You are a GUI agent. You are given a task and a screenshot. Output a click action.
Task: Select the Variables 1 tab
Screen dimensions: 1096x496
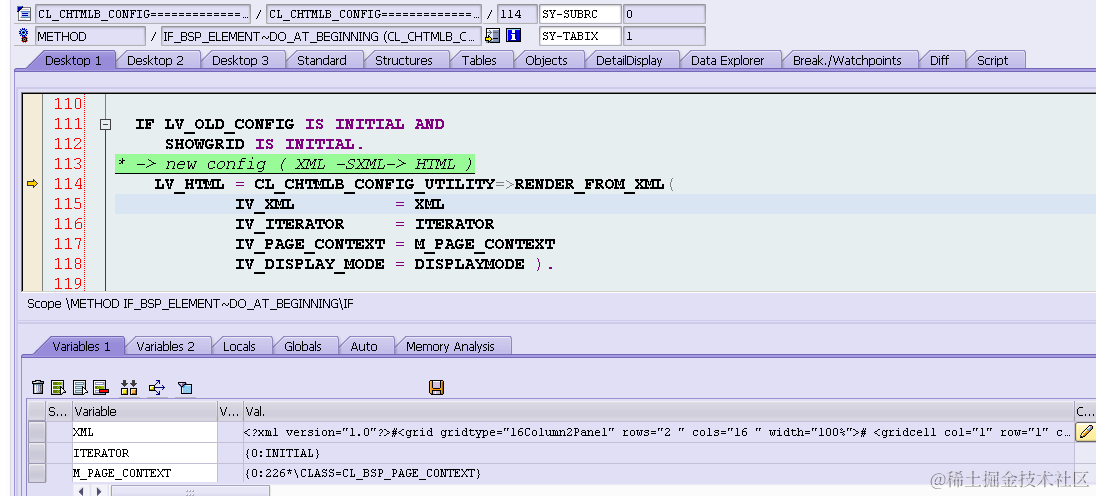click(81, 347)
